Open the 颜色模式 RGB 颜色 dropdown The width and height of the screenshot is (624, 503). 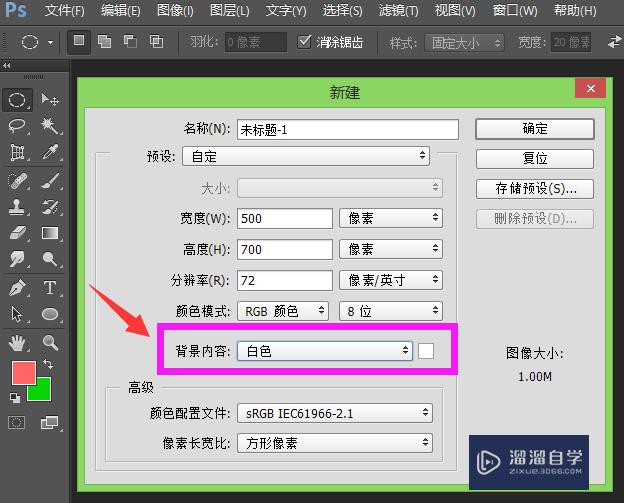coord(283,311)
